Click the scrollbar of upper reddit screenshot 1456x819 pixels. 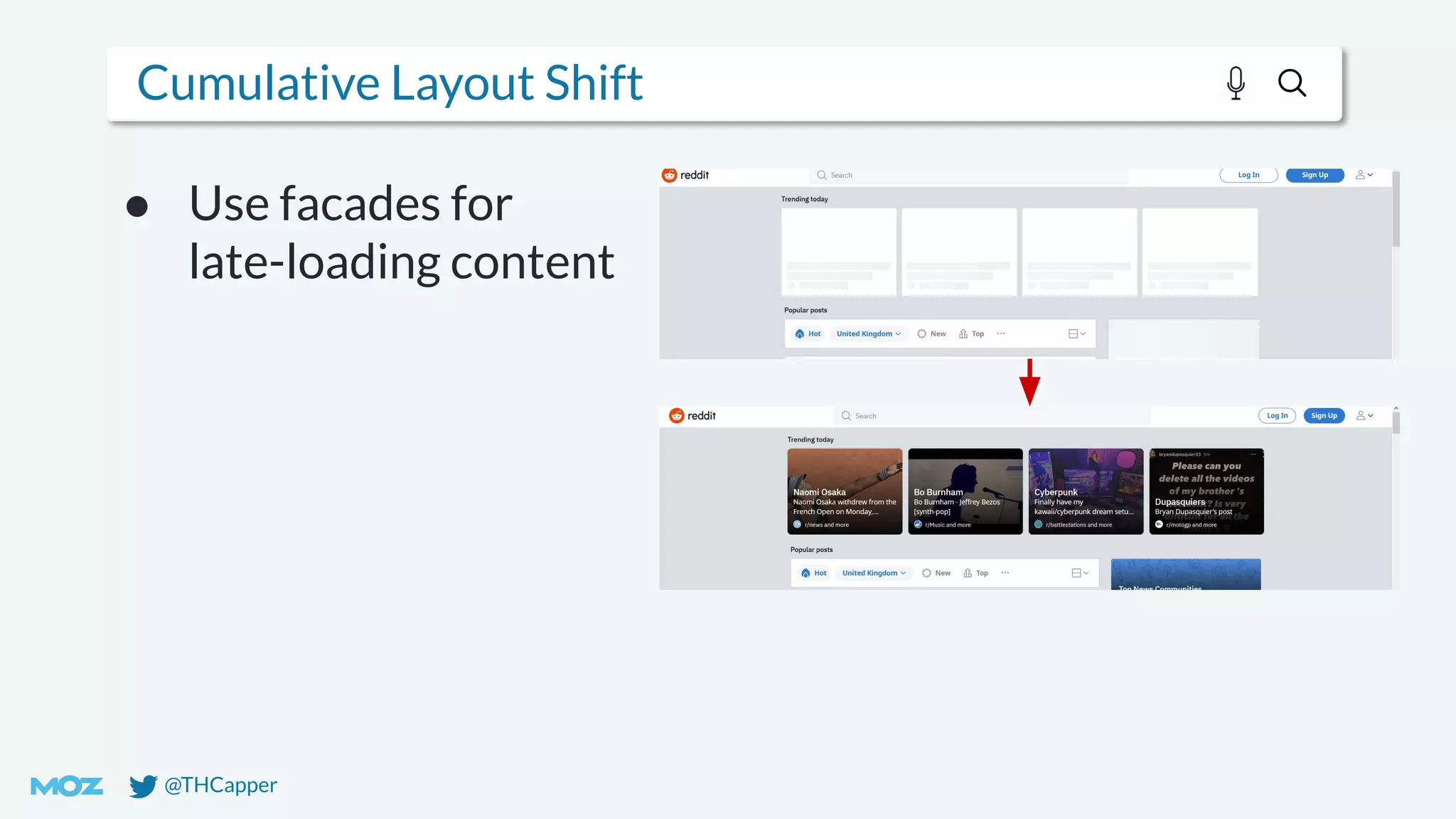(x=1396, y=210)
